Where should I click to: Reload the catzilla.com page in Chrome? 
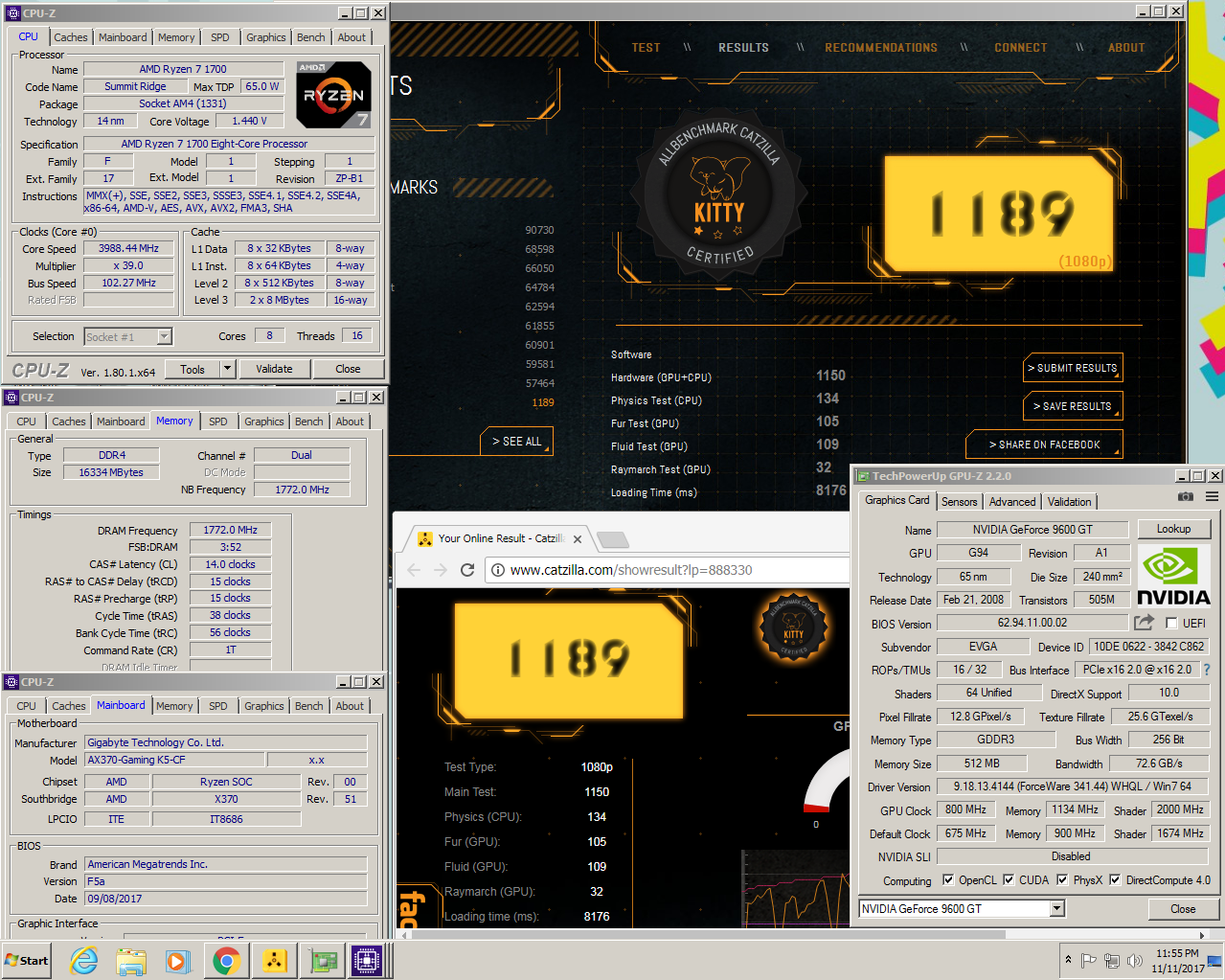tap(467, 570)
